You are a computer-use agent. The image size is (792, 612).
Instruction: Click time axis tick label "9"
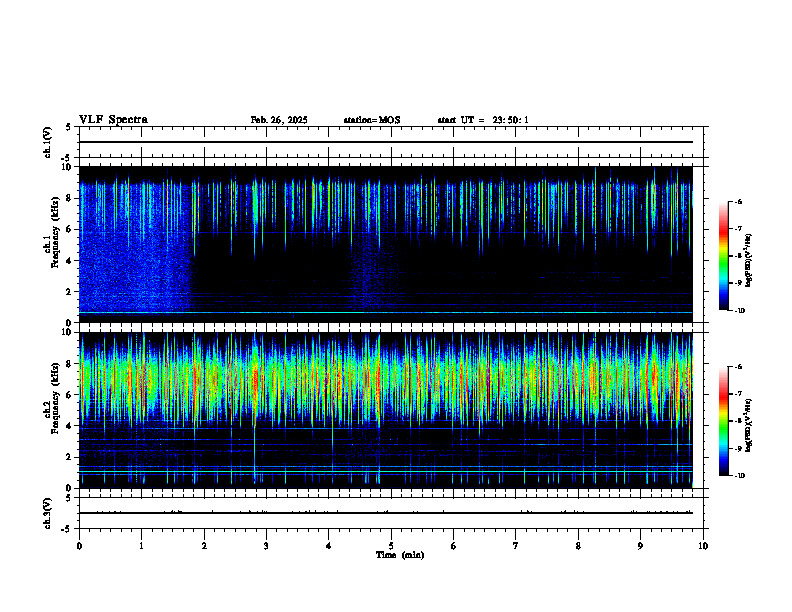coord(640,546)
